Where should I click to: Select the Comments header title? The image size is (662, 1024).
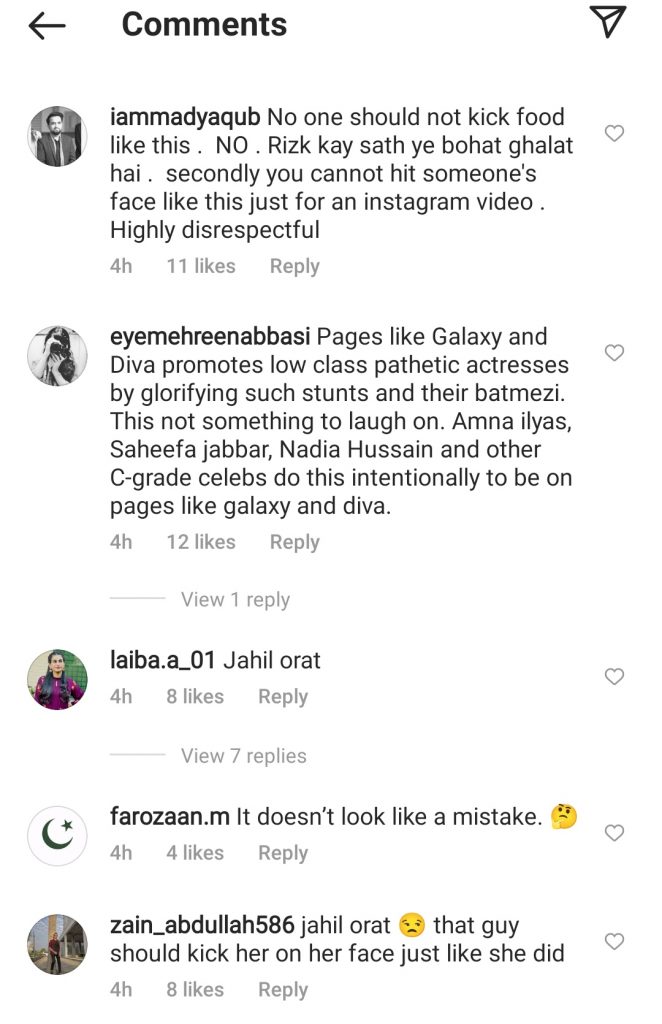coord(203,24)
